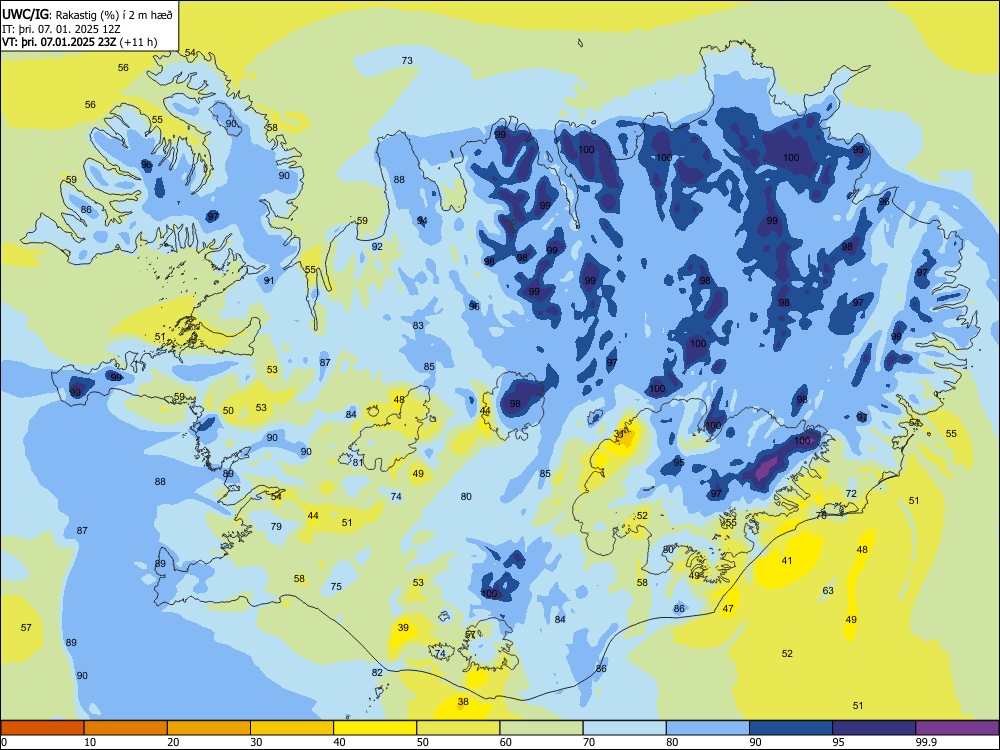Image resolution: width=1000 pixels, height=750 pixels.
Task: Click the humidity value '72' near the southeast coast
Action: point(851,494)
